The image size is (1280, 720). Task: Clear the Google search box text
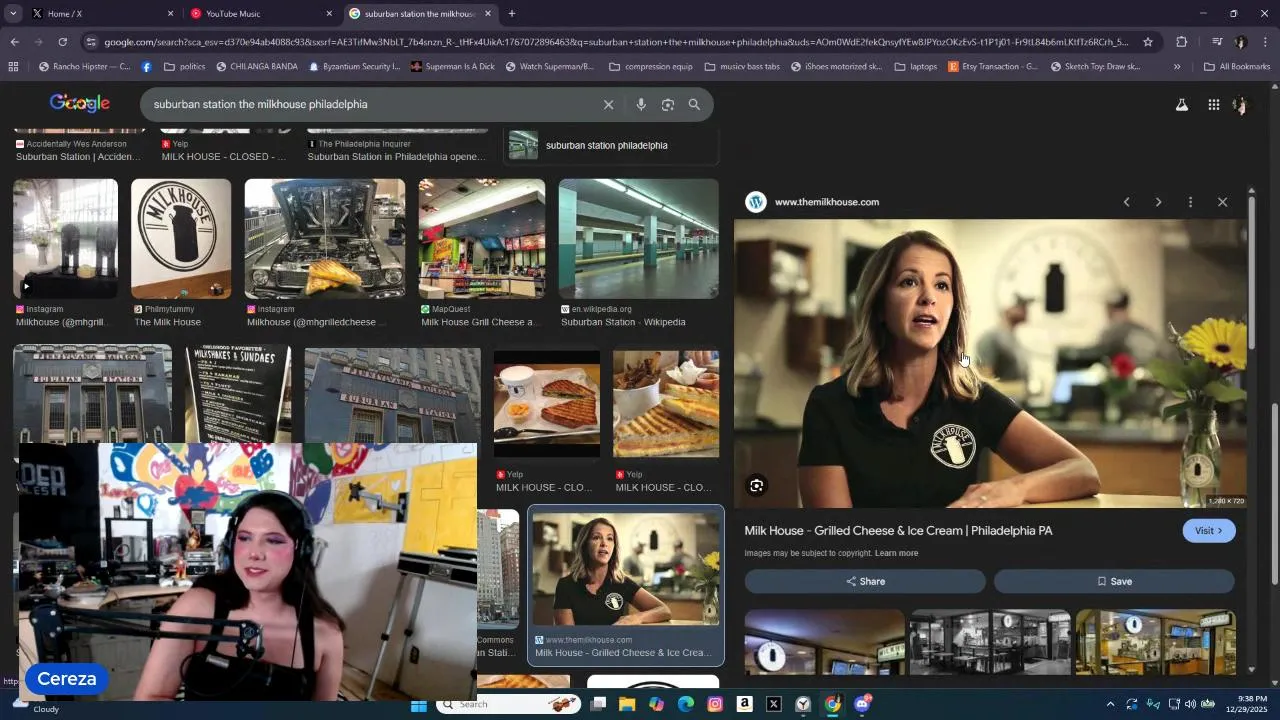[x=608, y=105]
